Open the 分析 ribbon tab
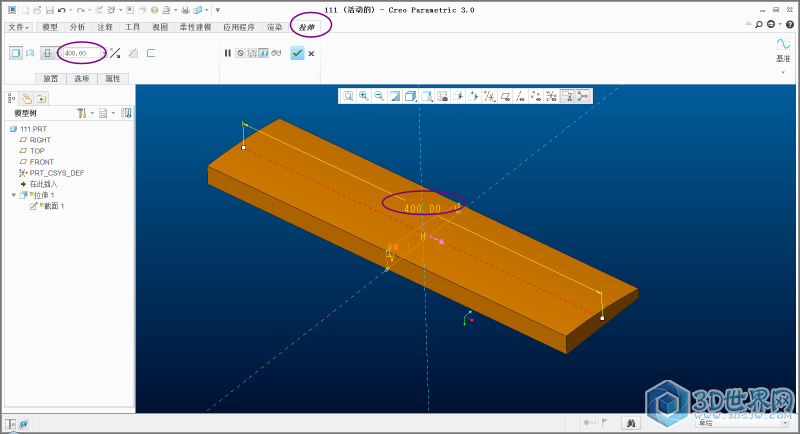The width and height of the screenshot is (800, 434). tap(78, 27)
